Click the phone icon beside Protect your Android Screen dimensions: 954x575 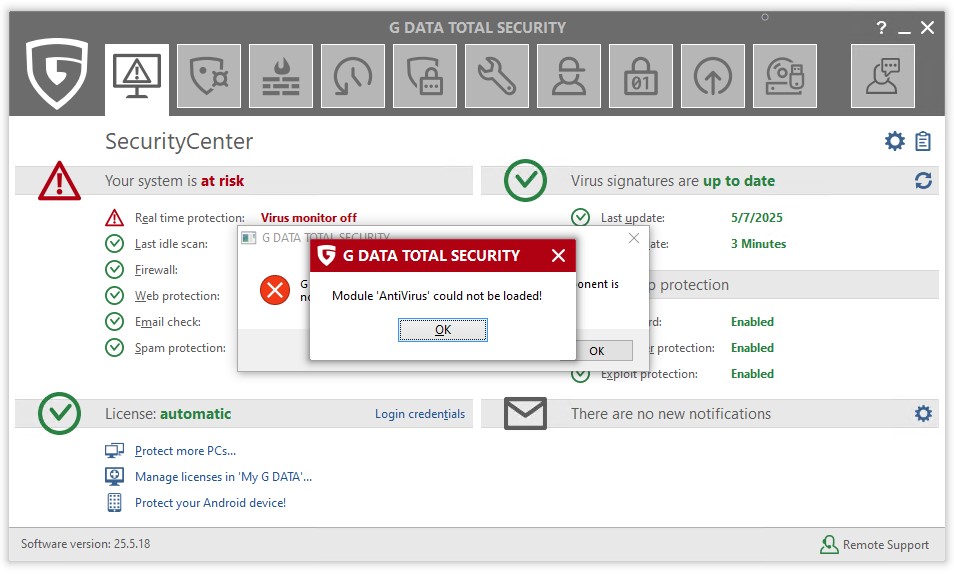[x=114, y=503]
